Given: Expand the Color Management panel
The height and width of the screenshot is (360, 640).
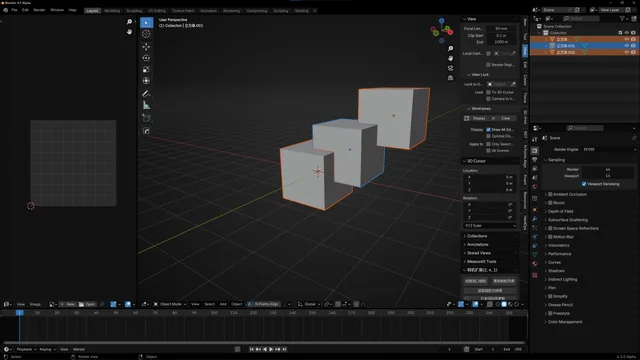Looking at the screenshot, I should (x=564, y=322).
